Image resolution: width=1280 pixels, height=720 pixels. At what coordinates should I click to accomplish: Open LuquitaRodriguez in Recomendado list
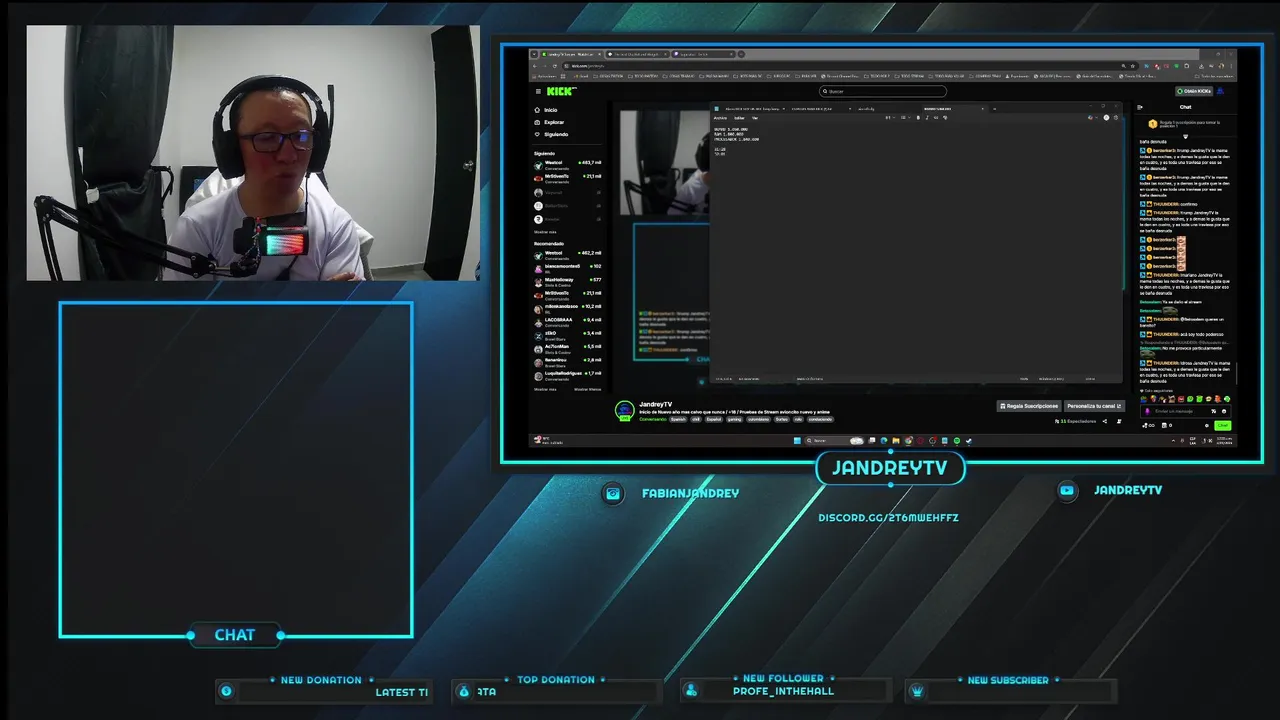coord(567,376)
